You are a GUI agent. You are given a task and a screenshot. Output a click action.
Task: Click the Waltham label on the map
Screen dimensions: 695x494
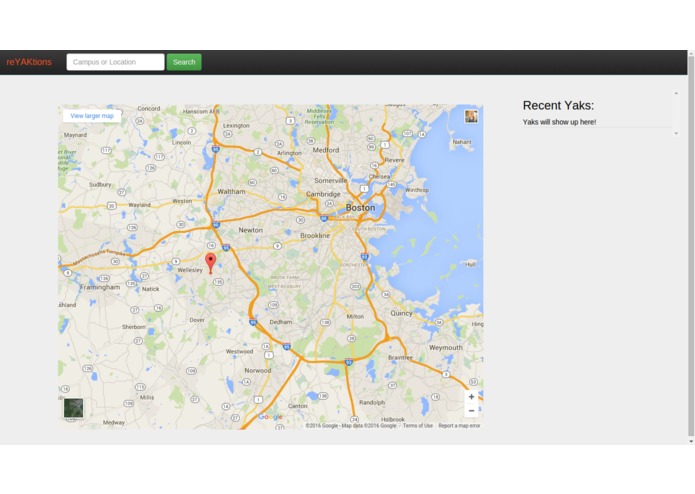pyautogui.click(x=231, y=191)
